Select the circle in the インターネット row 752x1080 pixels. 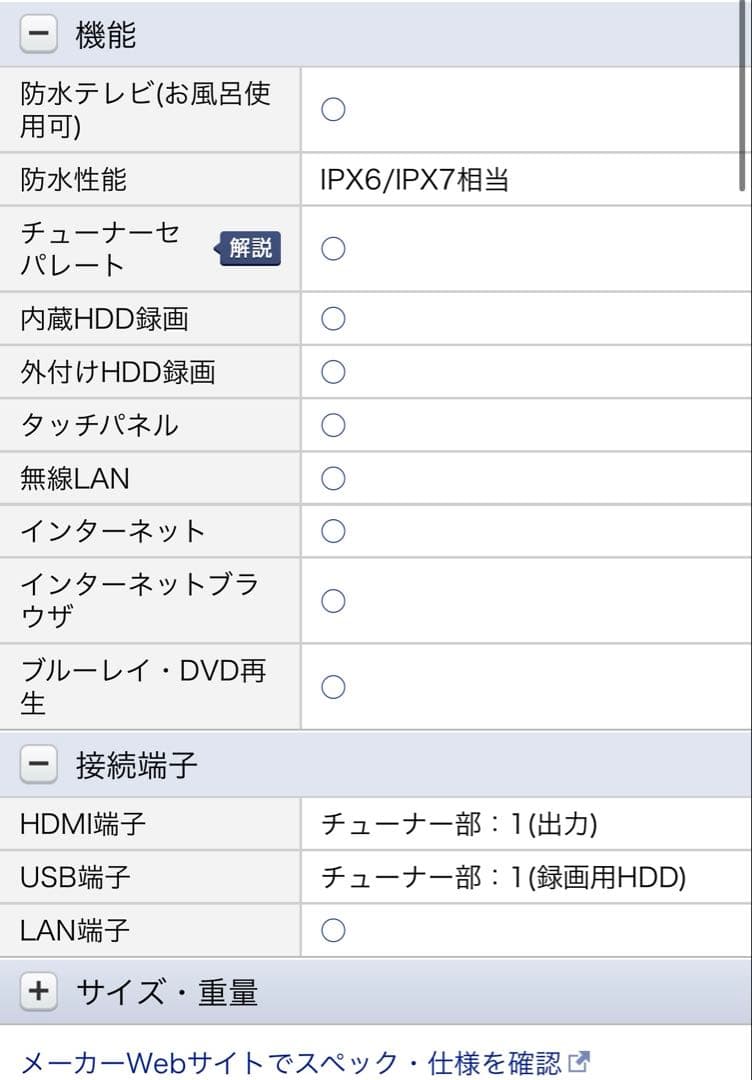[x=332, y=531]
